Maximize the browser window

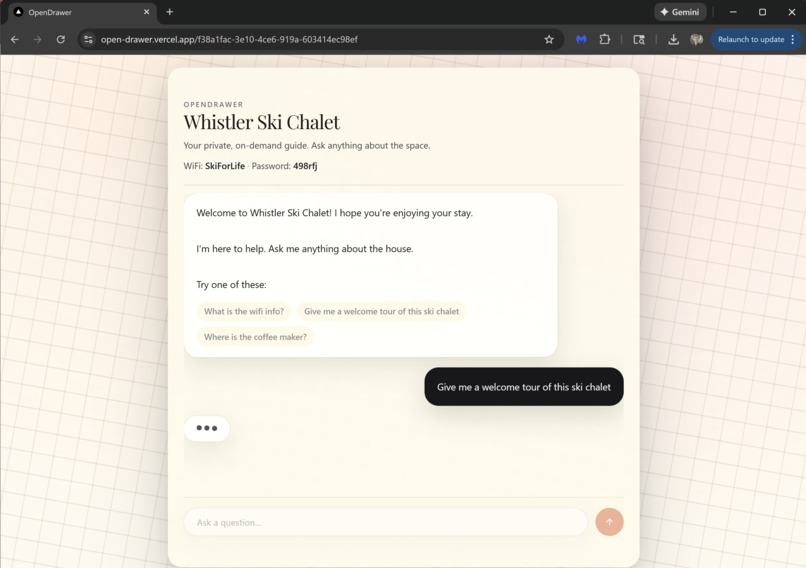[x=762, y=12]
